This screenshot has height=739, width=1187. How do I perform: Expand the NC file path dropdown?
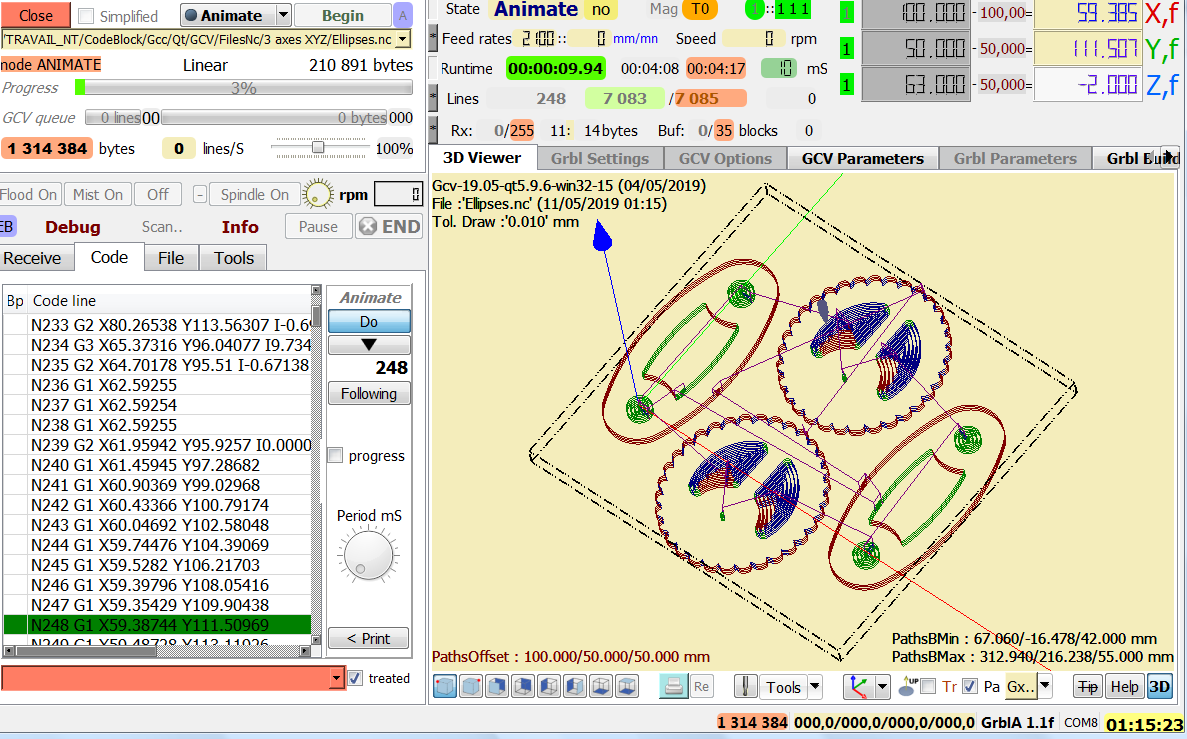click(x=403, y=39)
